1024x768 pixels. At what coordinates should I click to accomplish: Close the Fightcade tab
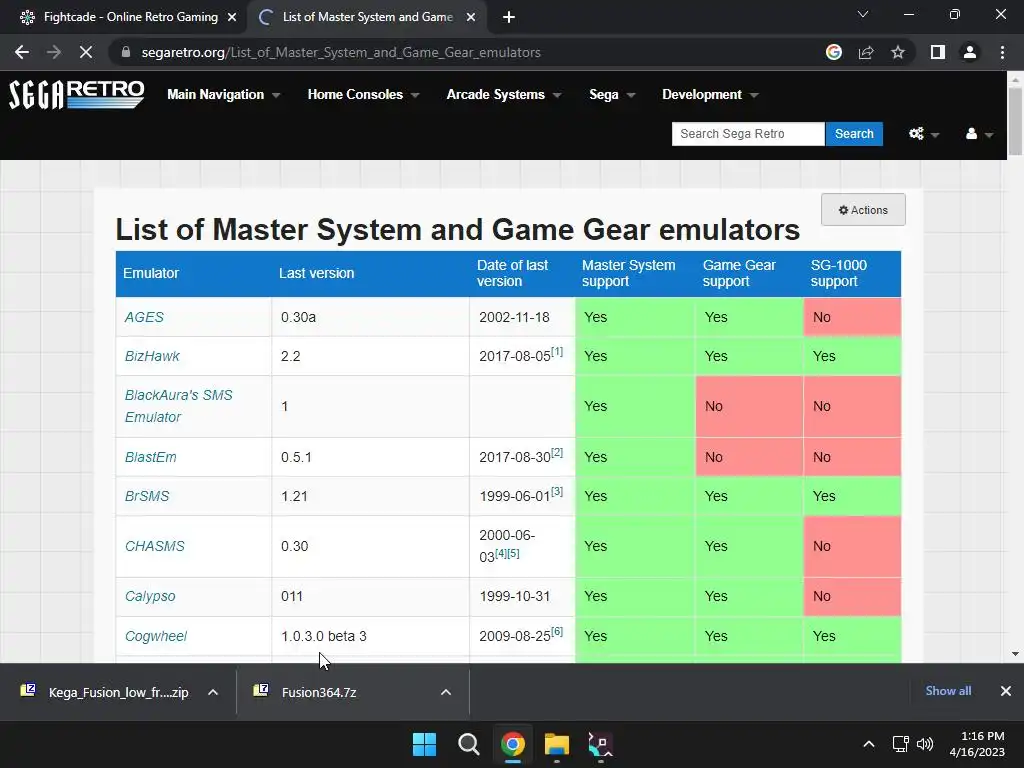click(x=232, y=17)
